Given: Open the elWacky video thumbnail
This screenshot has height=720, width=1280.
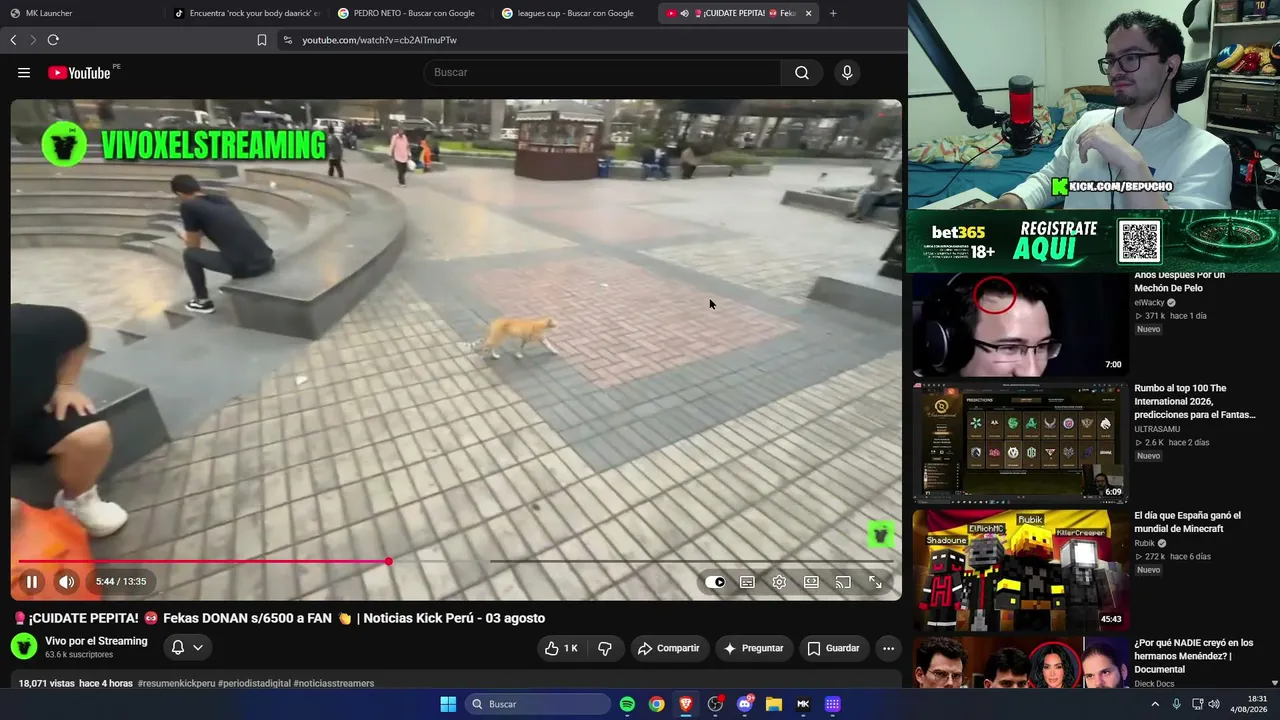Looking at the screenshot, I should tap(1019, 324).
